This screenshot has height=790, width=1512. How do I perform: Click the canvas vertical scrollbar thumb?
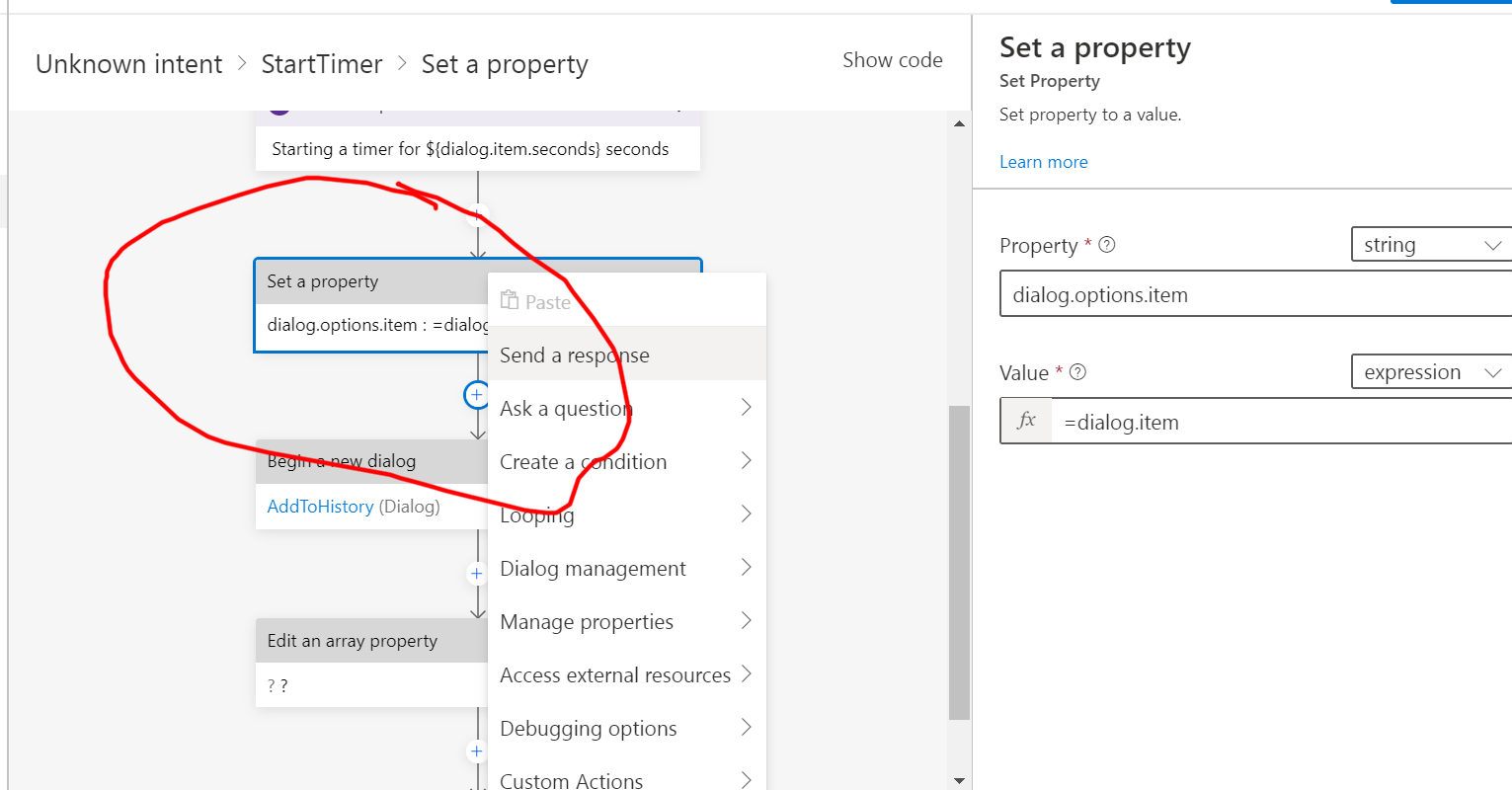(x=959, y=563)
